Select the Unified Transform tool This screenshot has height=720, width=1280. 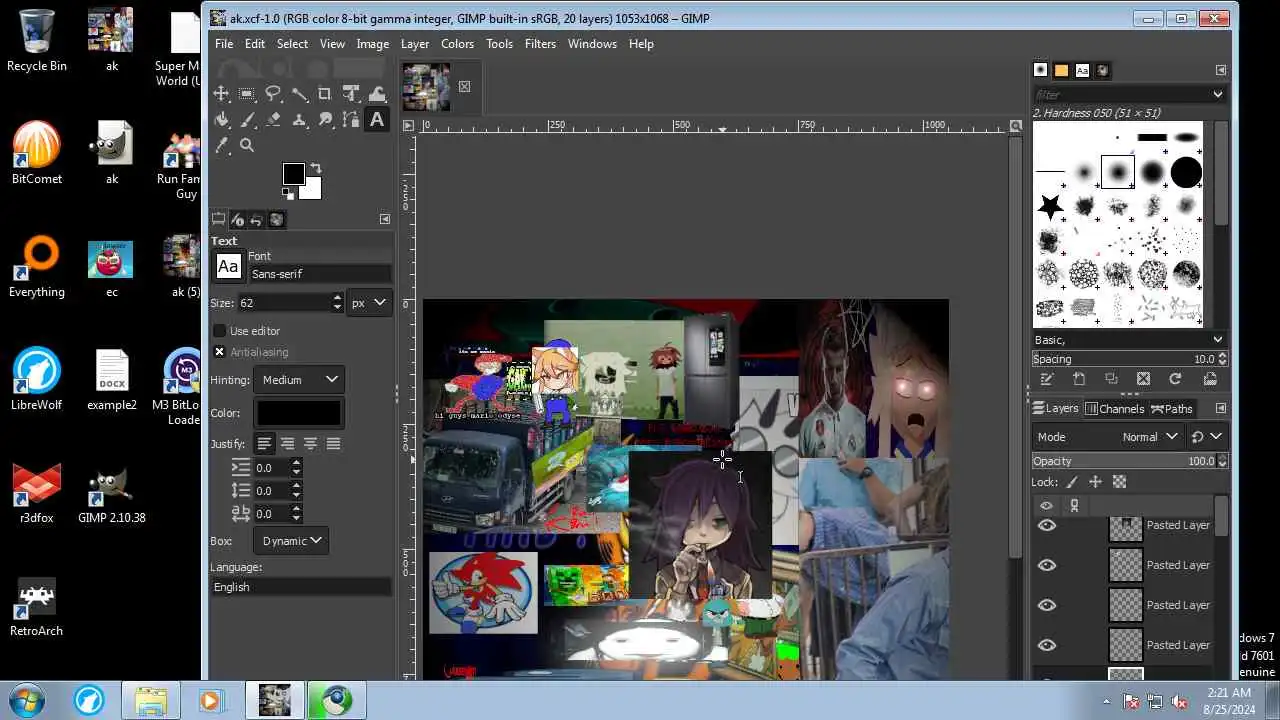pos(351,94)
